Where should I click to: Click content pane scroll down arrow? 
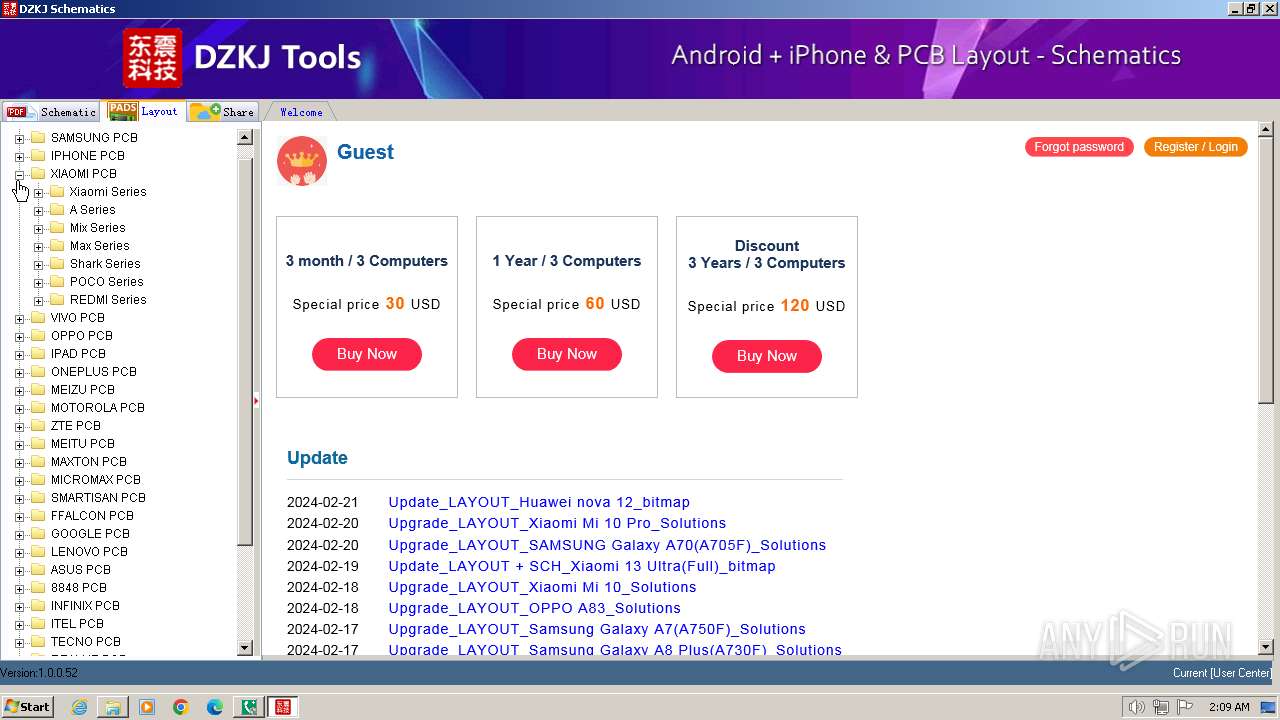[x=1266, y=647]
